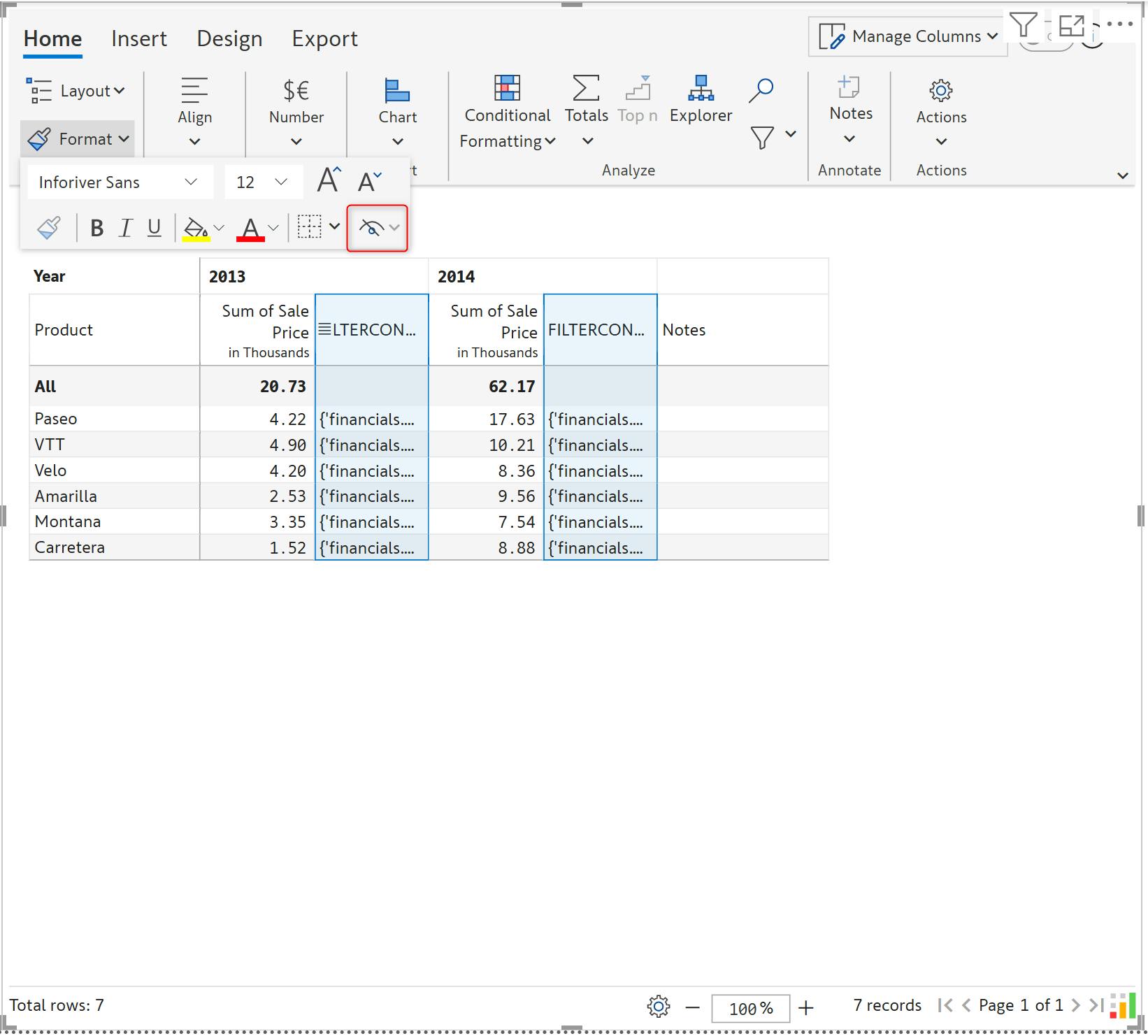
Task: Open the Explorer hierarchy tool
Action: [x=701, y=89]
